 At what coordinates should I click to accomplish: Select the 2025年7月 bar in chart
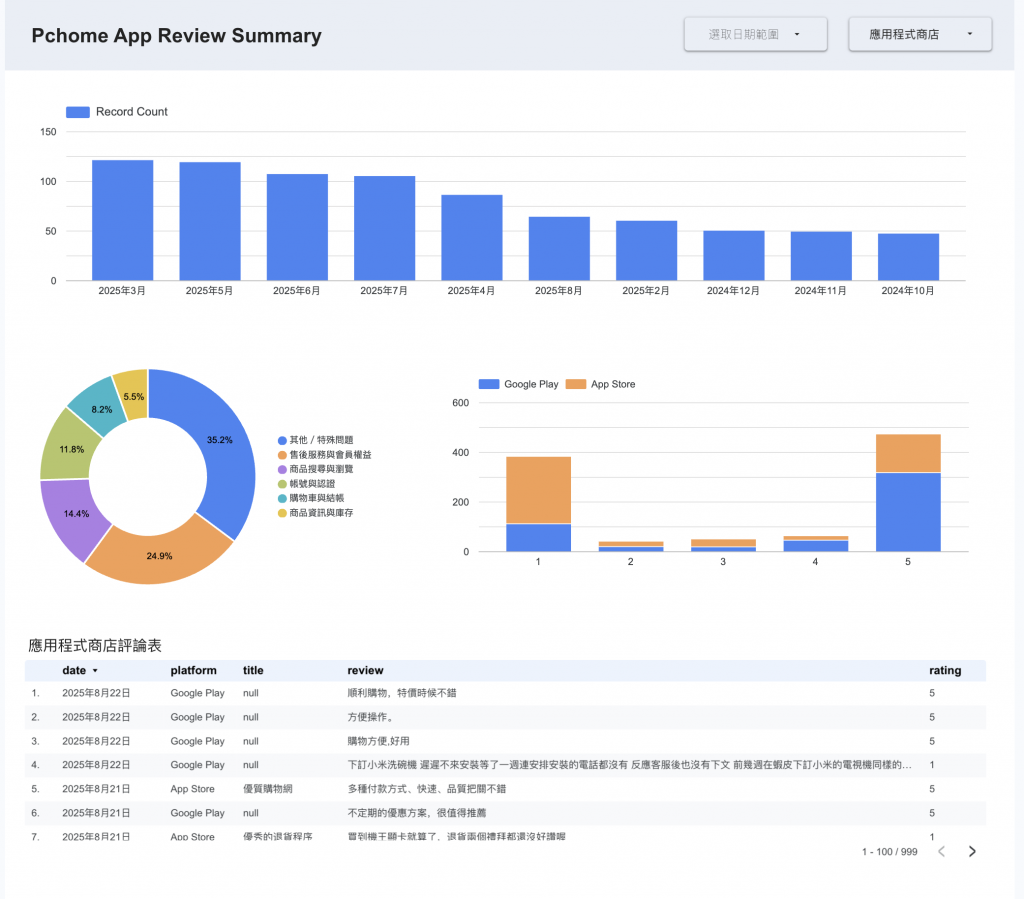click(x=385, y=229)
